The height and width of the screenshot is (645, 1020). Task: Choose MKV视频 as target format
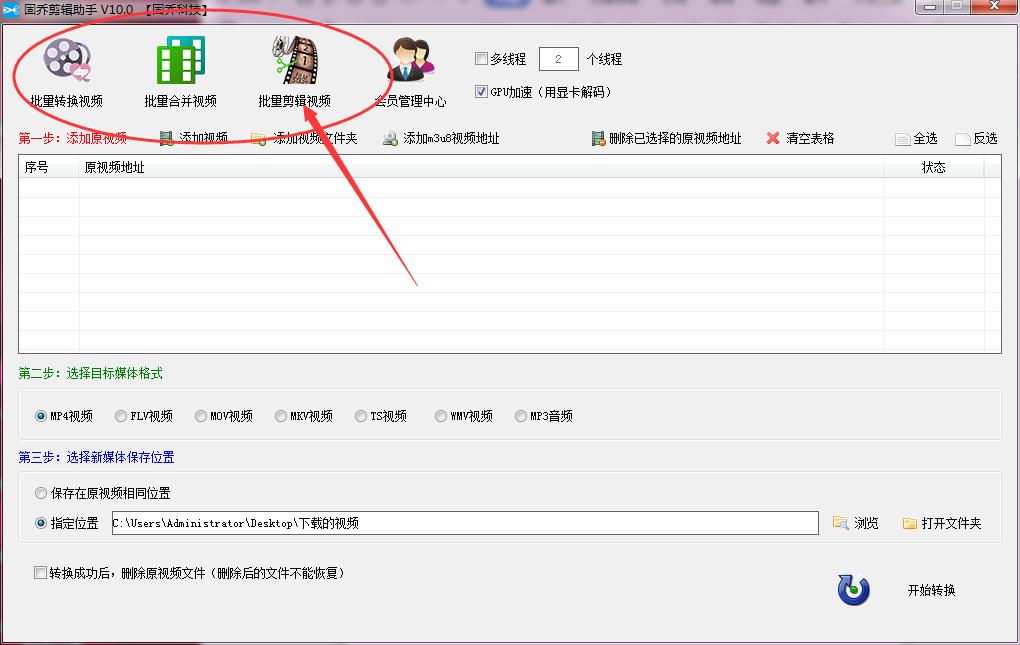pyautogui.click(x=281, y=415)
